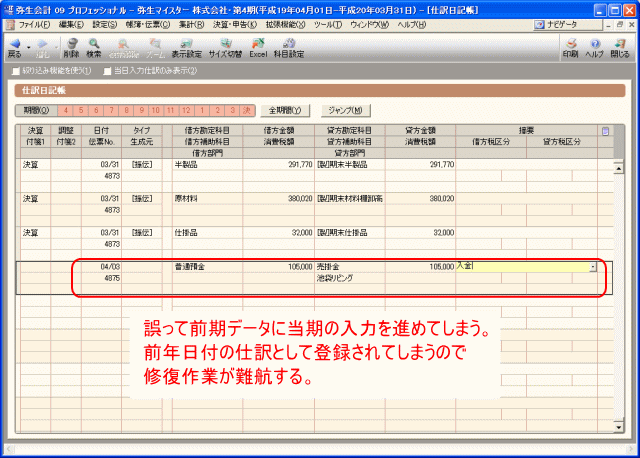
Task: Click the 04/03 date cell
Action: 101,267
